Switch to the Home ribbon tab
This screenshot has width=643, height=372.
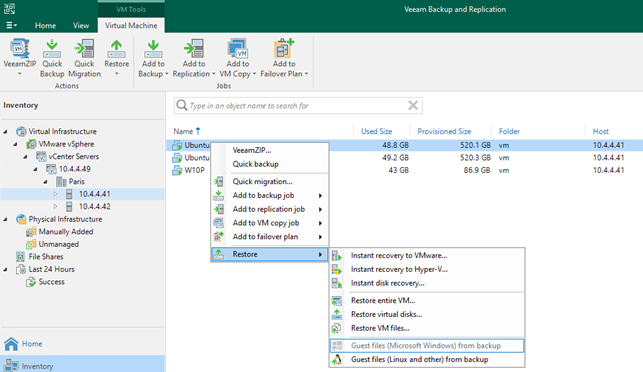click(x=45, y=25)
